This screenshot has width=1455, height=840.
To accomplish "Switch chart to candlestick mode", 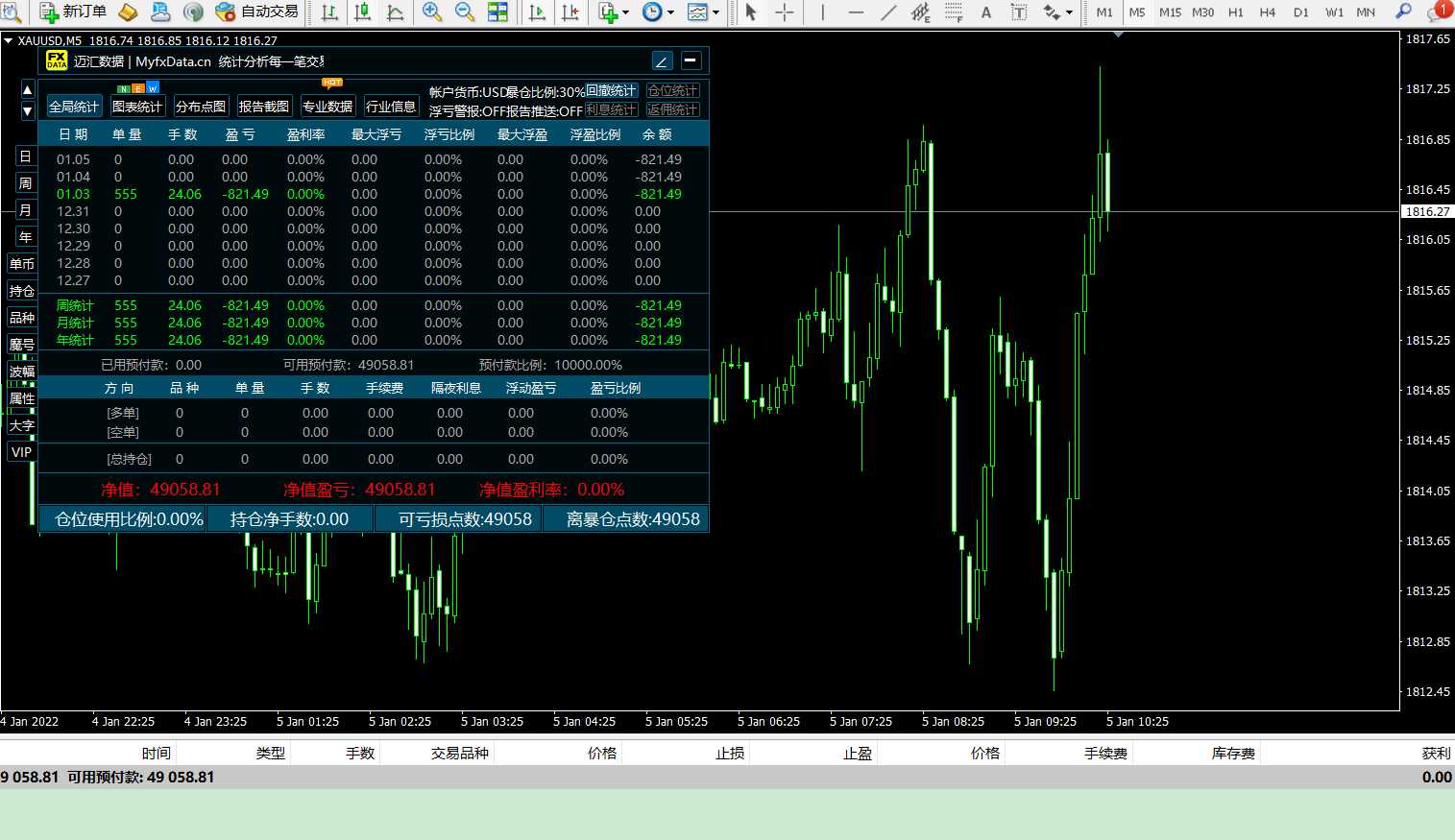I will click(x=363, y=12).
